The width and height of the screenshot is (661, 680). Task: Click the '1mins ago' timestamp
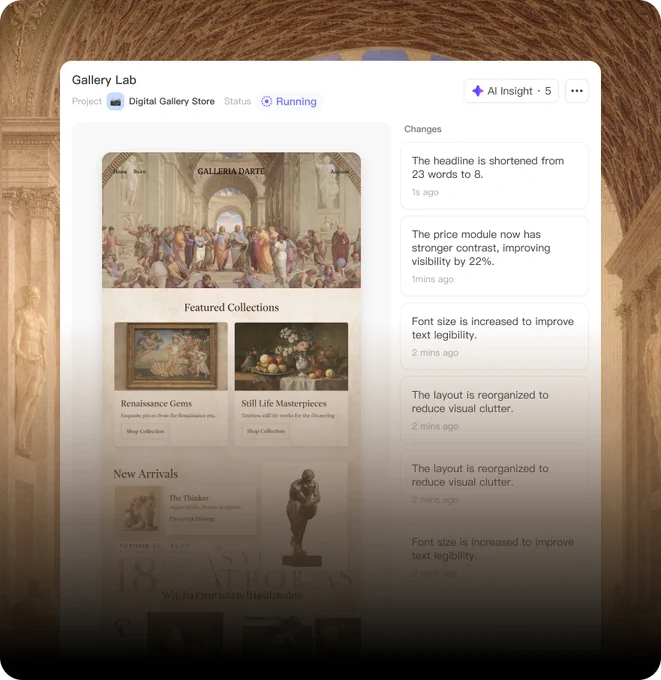point(432,279)
